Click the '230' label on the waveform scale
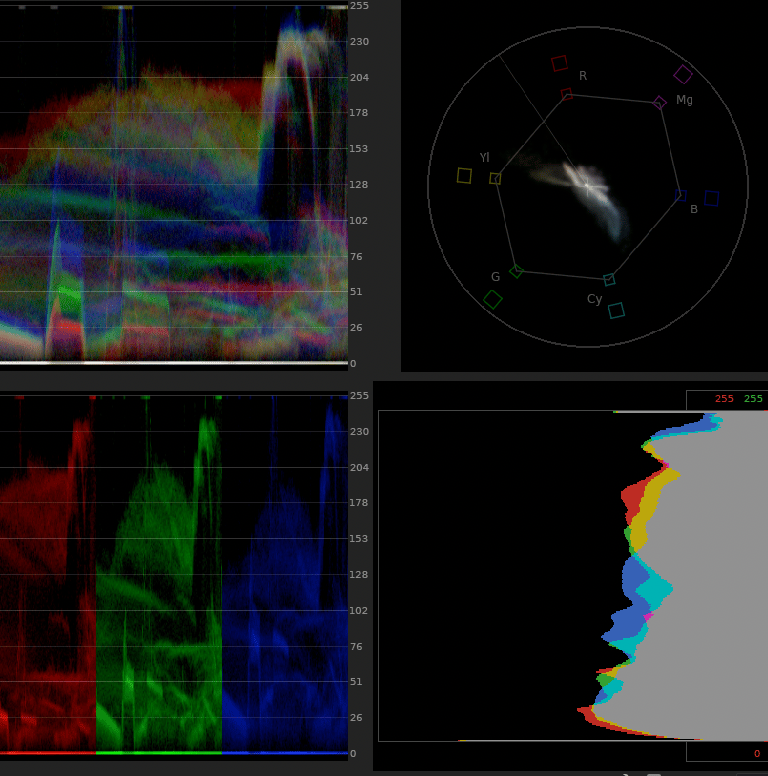This screenshot has height=776, width=768. click(x=359, y=42)
